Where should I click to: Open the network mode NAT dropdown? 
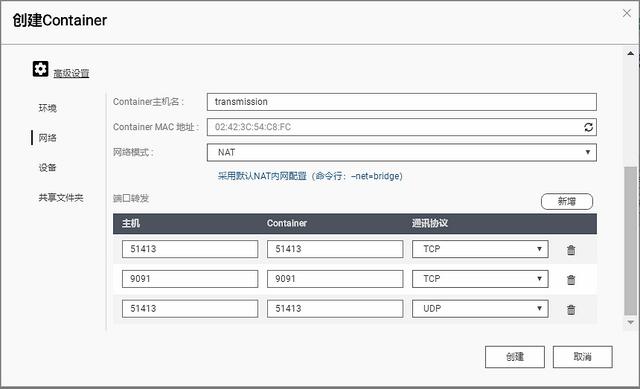coord(402,152)
